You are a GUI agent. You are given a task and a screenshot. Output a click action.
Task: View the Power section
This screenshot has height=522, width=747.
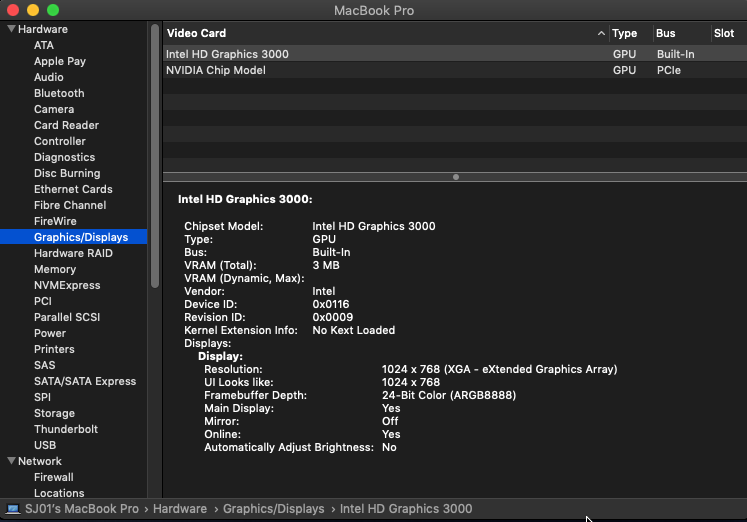click(50, 333)
